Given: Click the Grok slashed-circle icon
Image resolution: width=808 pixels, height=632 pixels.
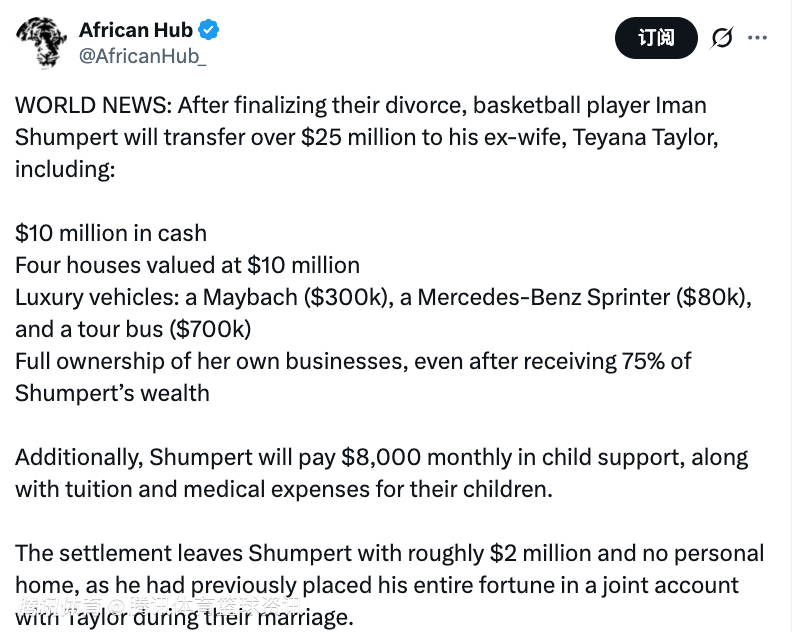Looking at the screenshot, I should pyautogui.click(x=721, y=38).
